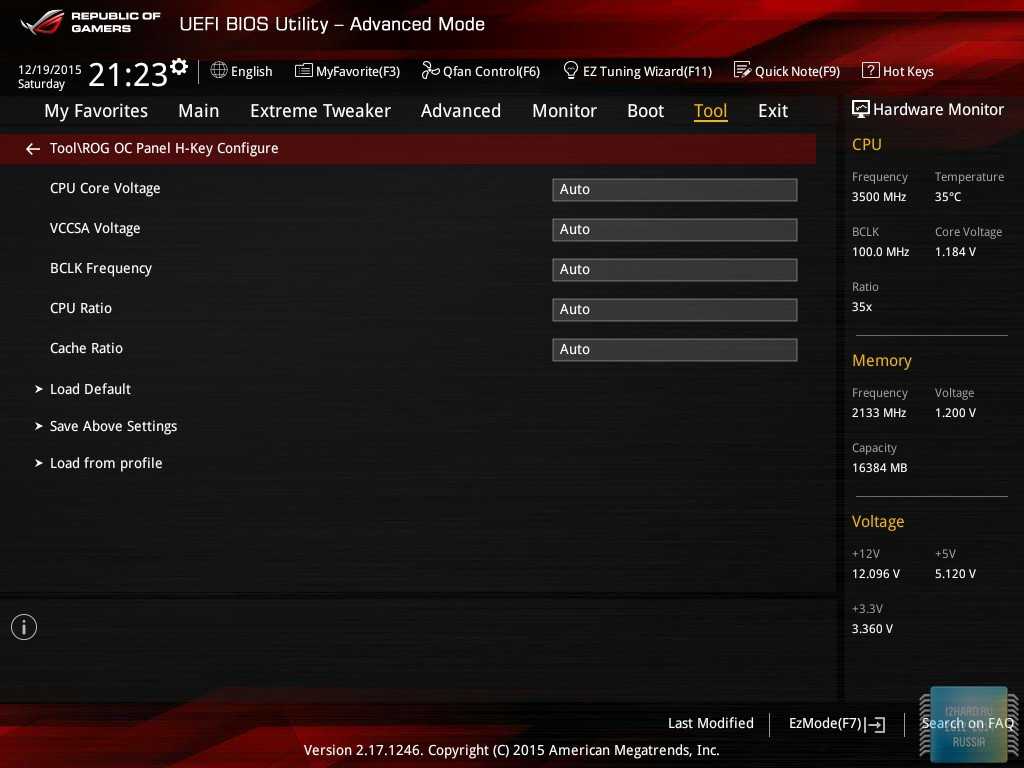Click the settings gear icon beside the clock
Viewport: 1024px width, 768px height.
[179, 67]
